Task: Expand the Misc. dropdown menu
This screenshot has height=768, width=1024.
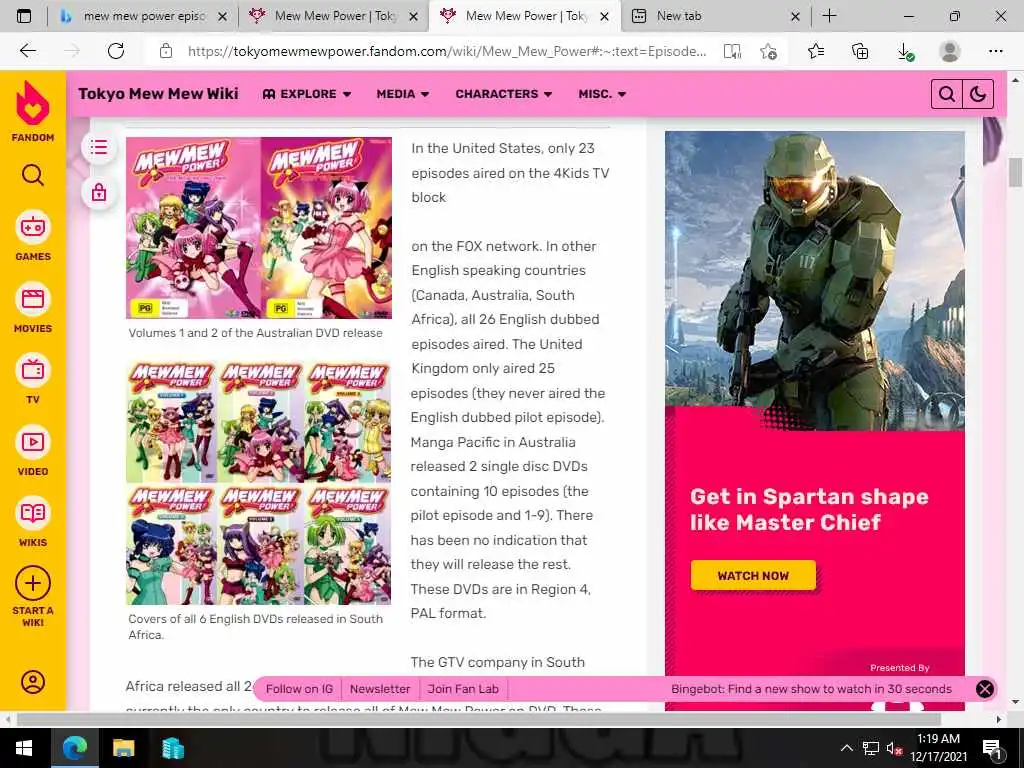Action: pyautogui.click(x=602, y=94)
